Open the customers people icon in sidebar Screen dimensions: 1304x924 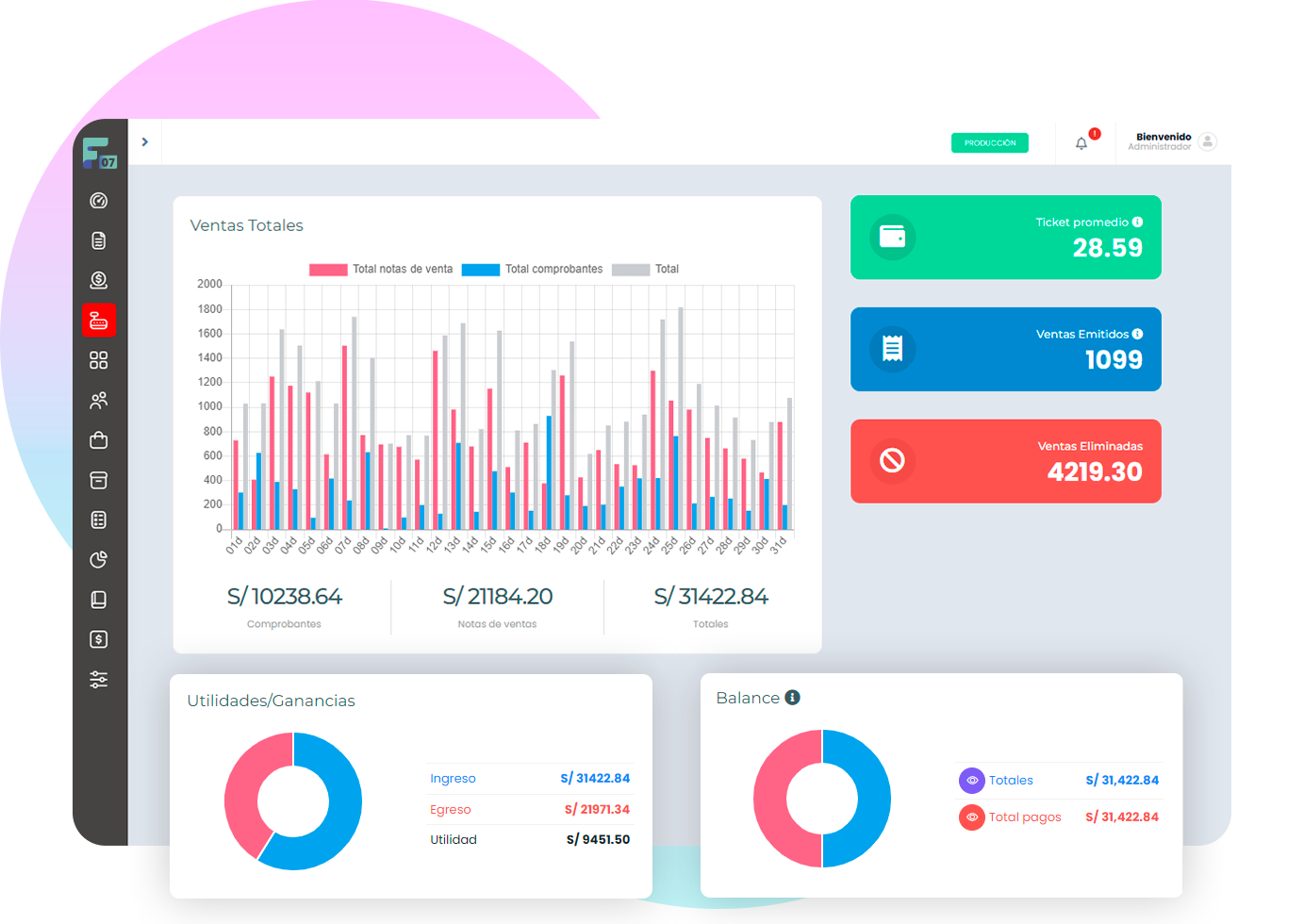point(99,401)
